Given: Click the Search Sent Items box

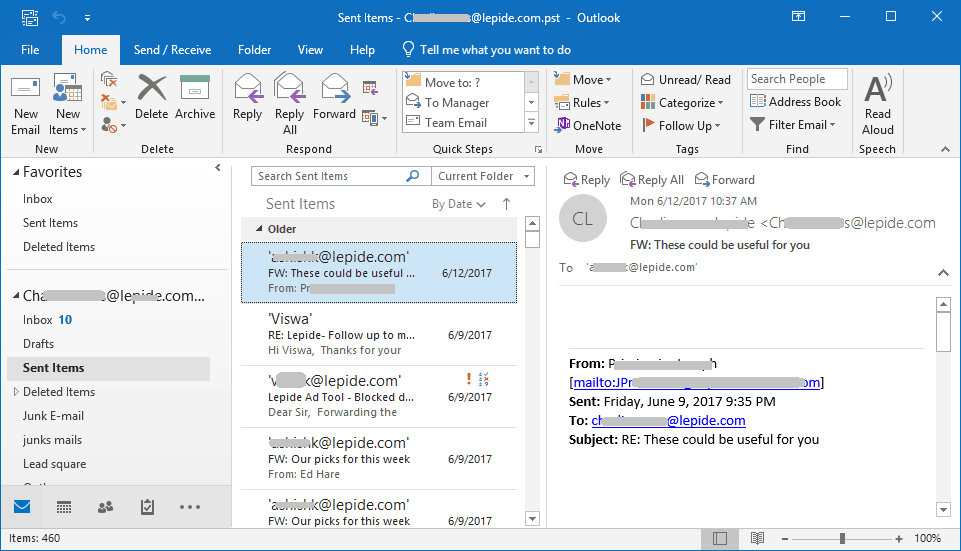Looking at the screenshot, I should (341, 176).
